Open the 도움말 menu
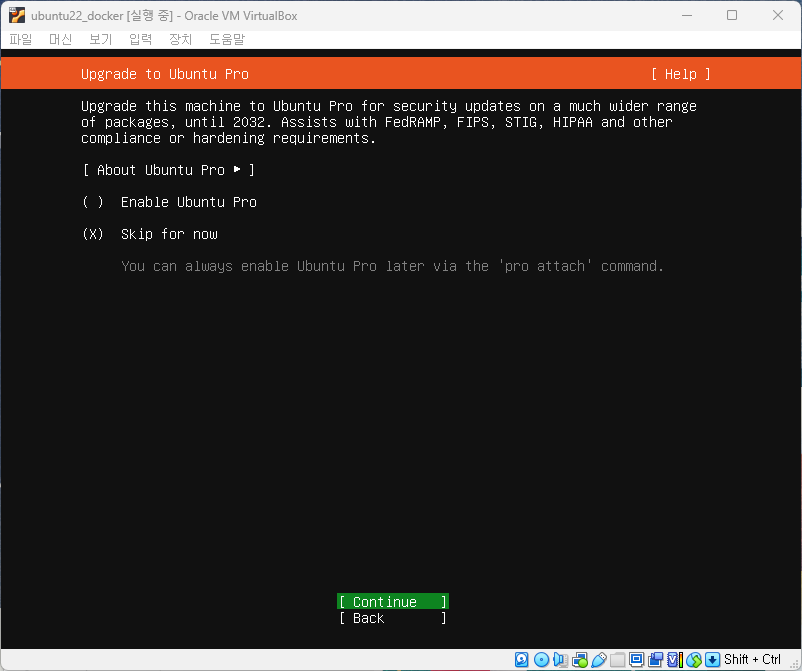 [227, 39]
